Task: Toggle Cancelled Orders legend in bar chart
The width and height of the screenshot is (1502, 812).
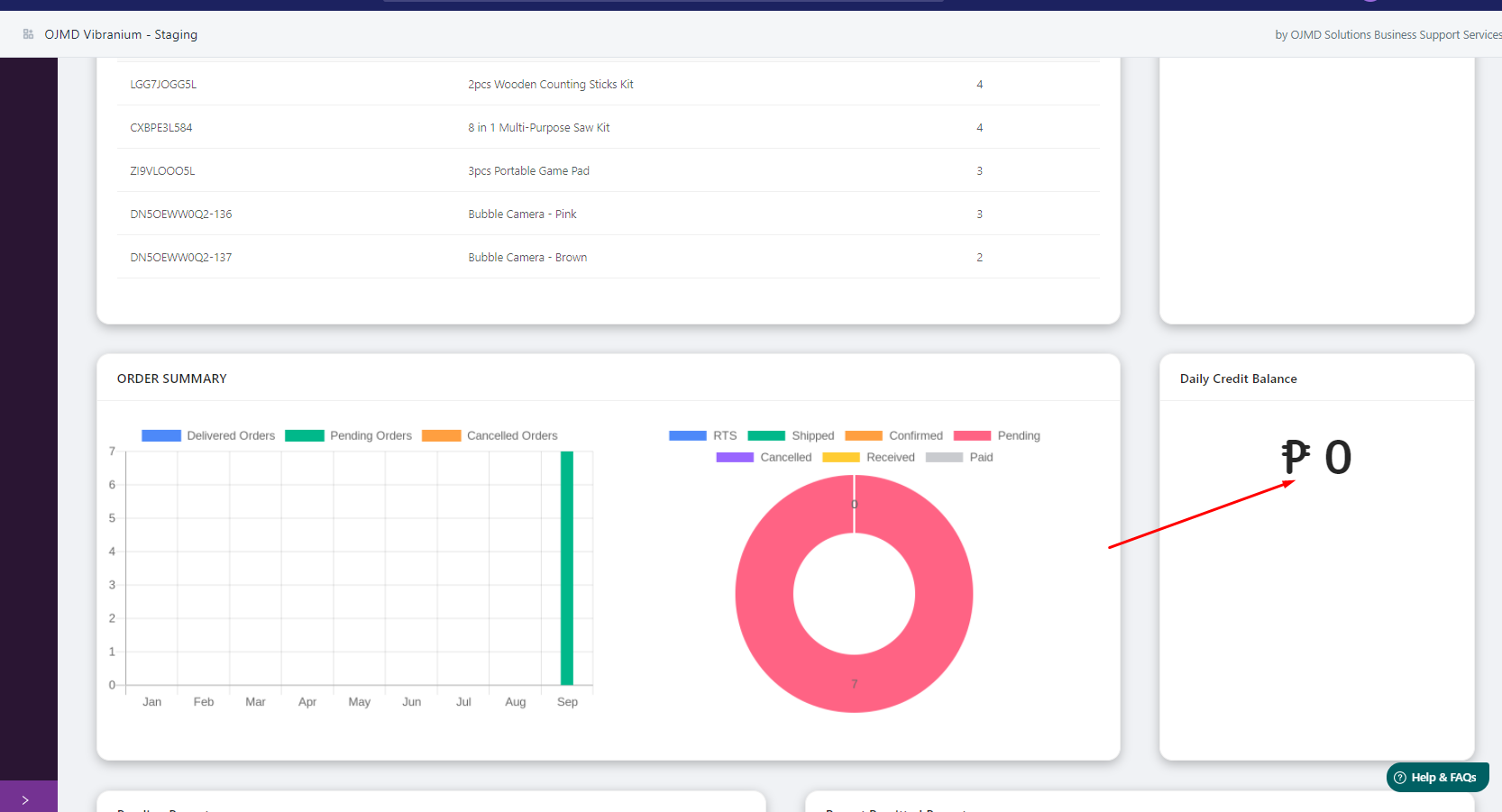Action: 490,435
